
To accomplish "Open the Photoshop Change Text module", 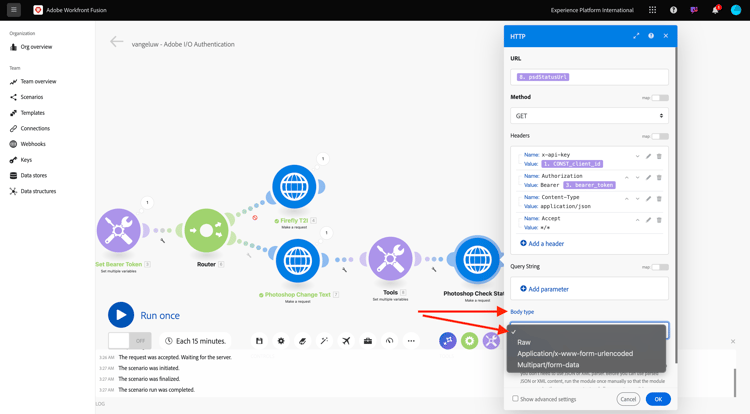I will (298, 261).
